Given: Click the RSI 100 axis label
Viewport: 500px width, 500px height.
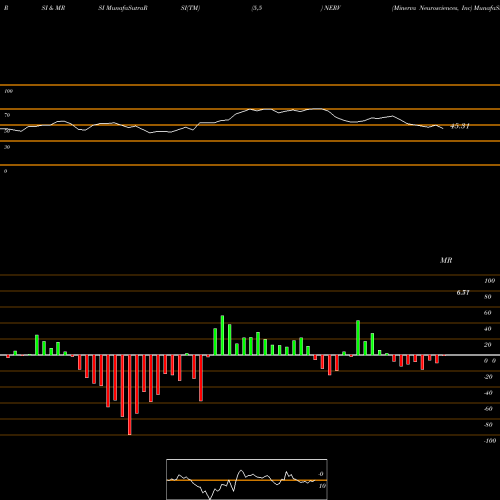Looking at the screenshot, I should pyautogui.click(x=8, y=91).
